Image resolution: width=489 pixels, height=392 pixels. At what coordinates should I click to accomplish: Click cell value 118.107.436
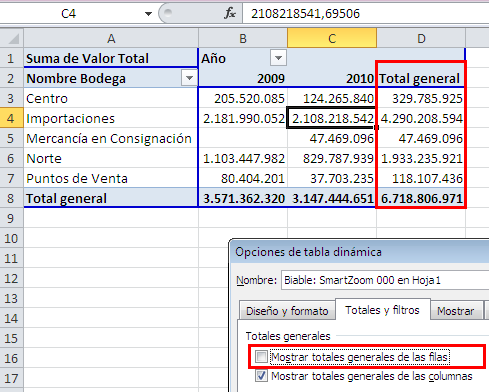421,178
